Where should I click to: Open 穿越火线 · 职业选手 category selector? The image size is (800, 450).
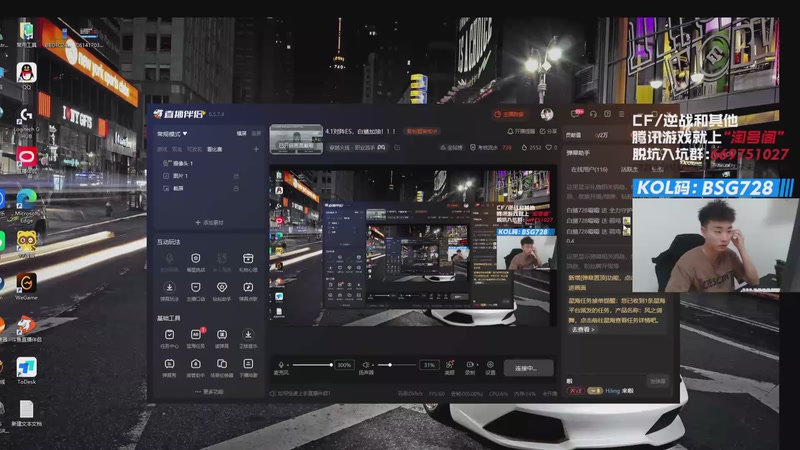(x=357, y=147)
